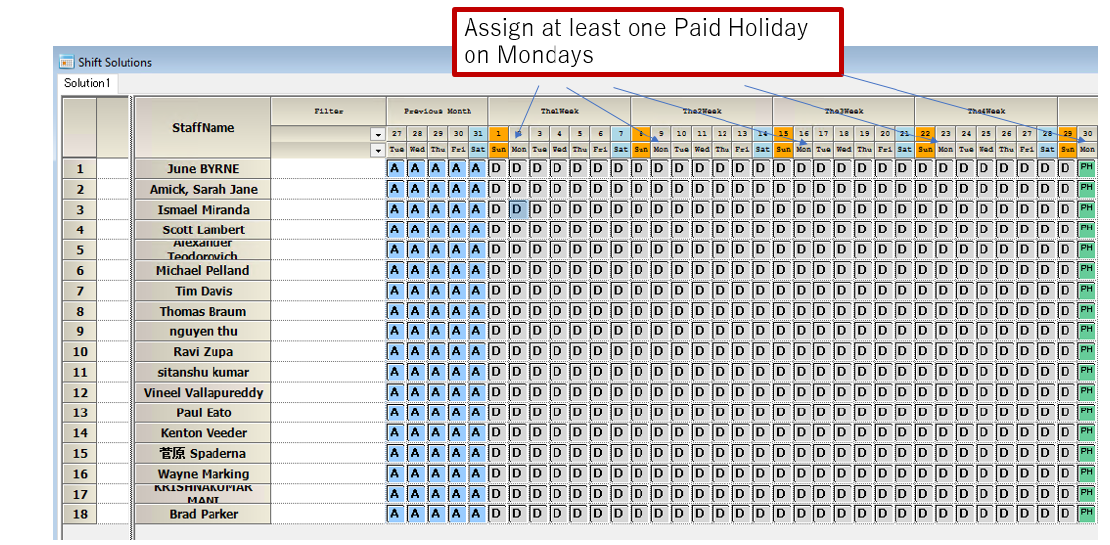Select Alexander Teodorovich staff name
The width and height of the screenshot is (1110, 545).
(x=203, y=250)
